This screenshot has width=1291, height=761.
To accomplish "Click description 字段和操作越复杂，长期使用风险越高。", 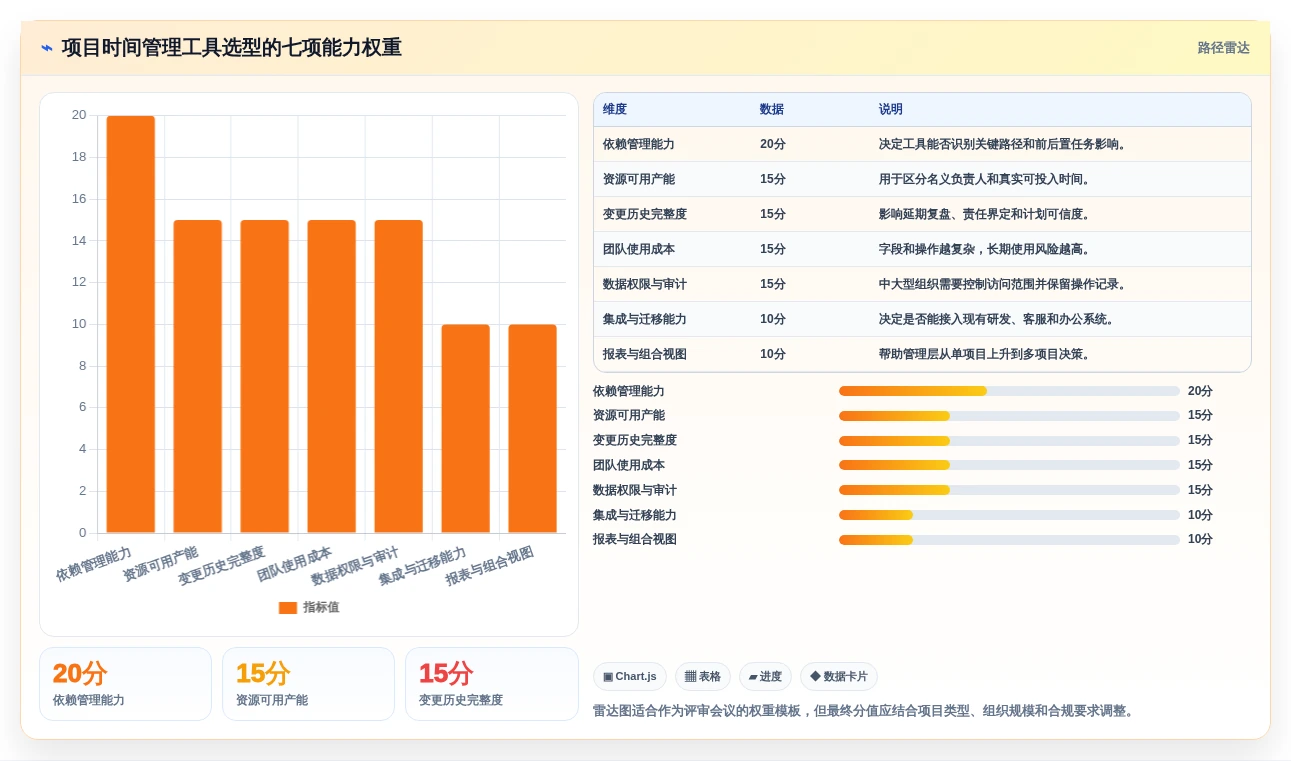I will (987, 250).
